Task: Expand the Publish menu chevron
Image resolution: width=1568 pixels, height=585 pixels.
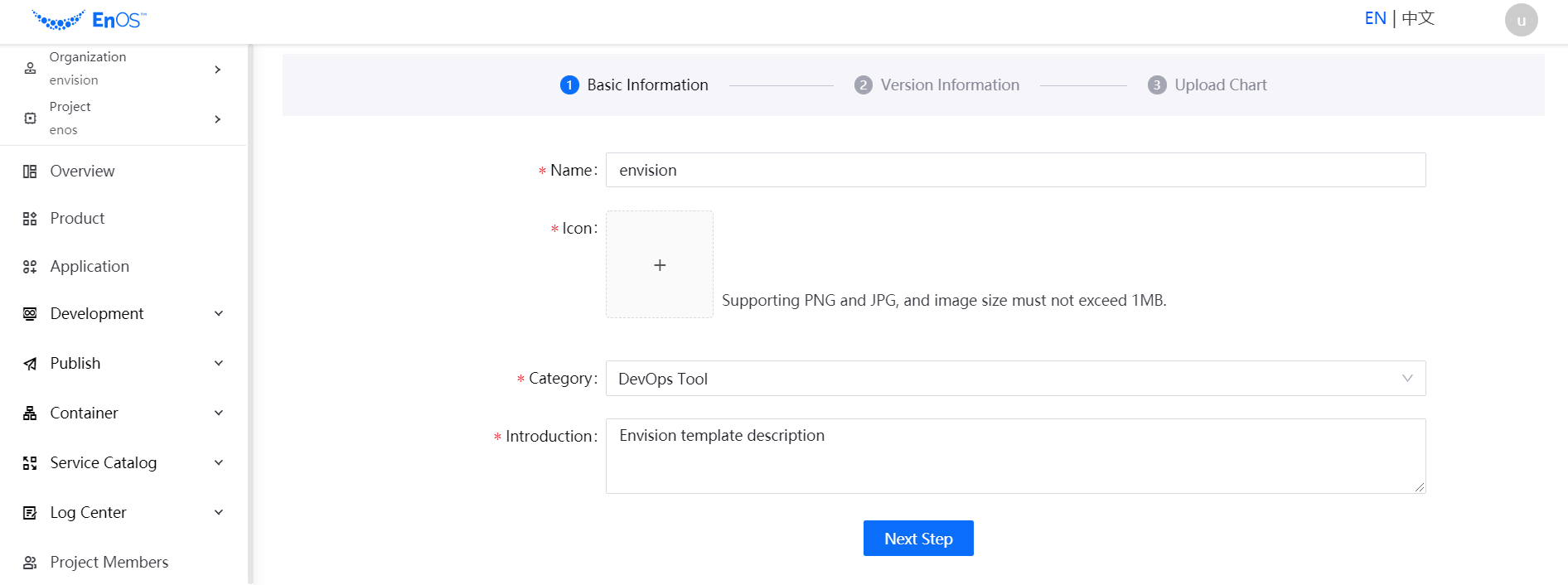Action: pos(219,363)
